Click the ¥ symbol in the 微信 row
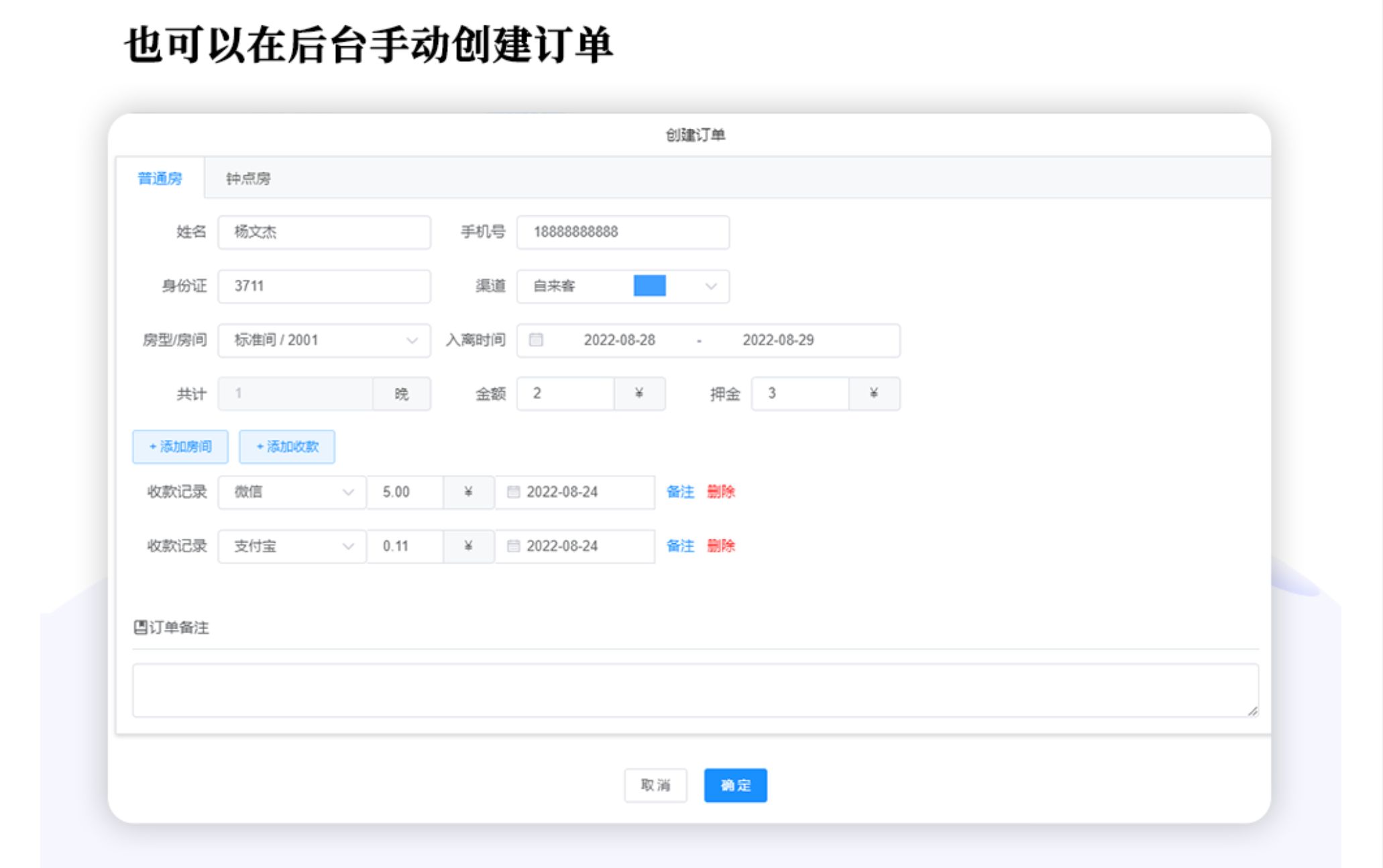1383x868 pixels. tap(468, 492)
